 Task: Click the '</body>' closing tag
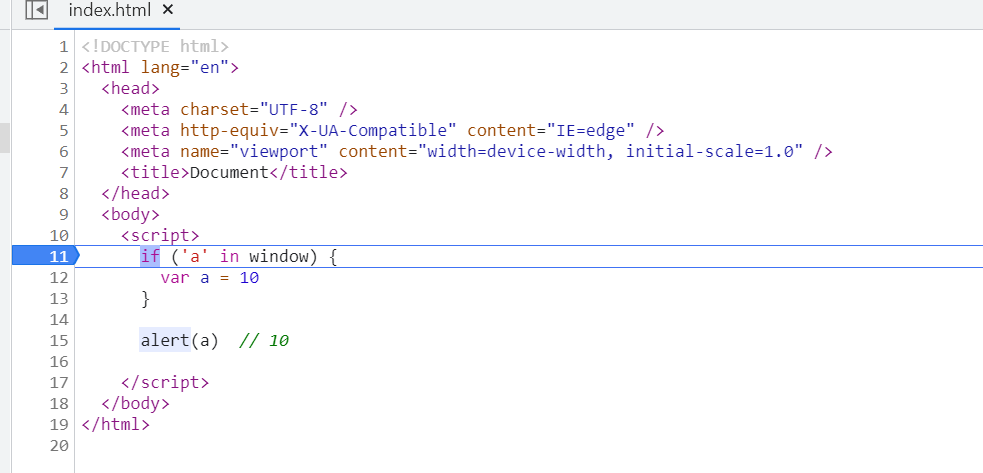(135, 403)
